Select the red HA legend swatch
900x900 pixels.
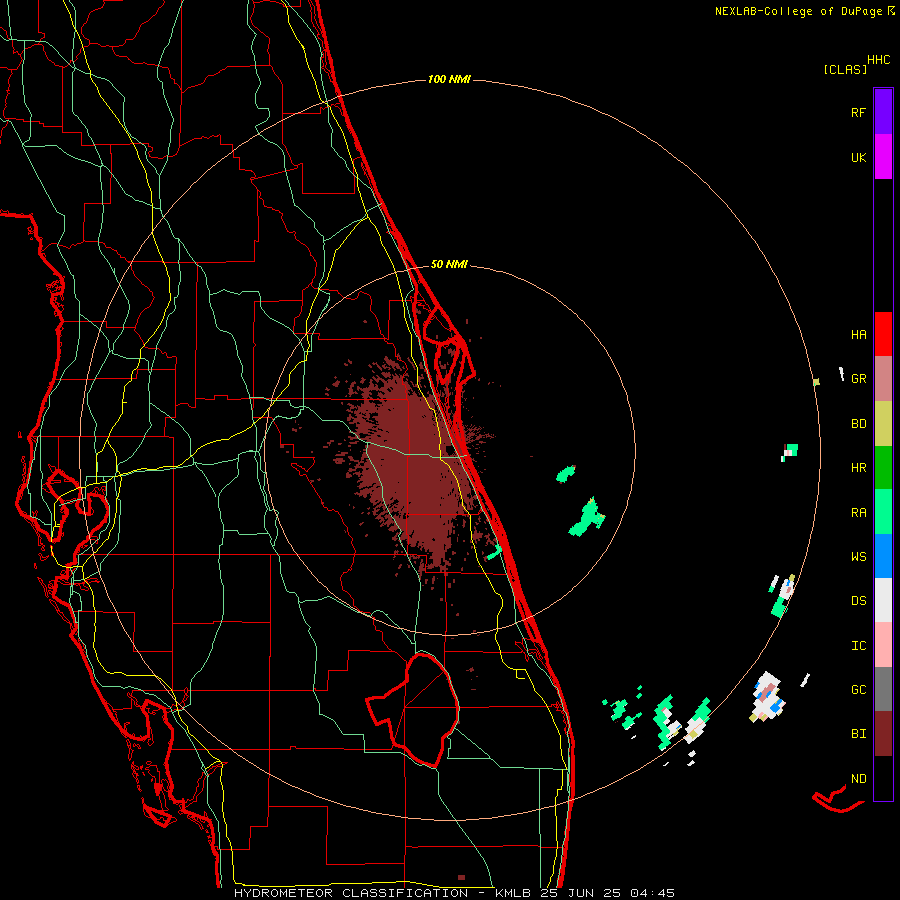tap(883, 334)
